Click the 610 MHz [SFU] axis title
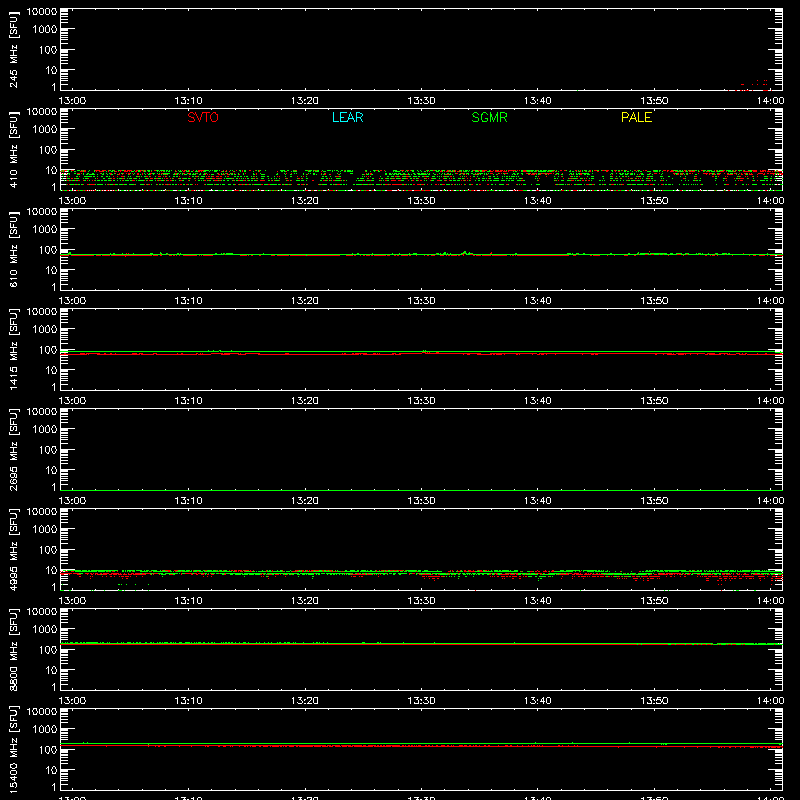 point(14,249)
